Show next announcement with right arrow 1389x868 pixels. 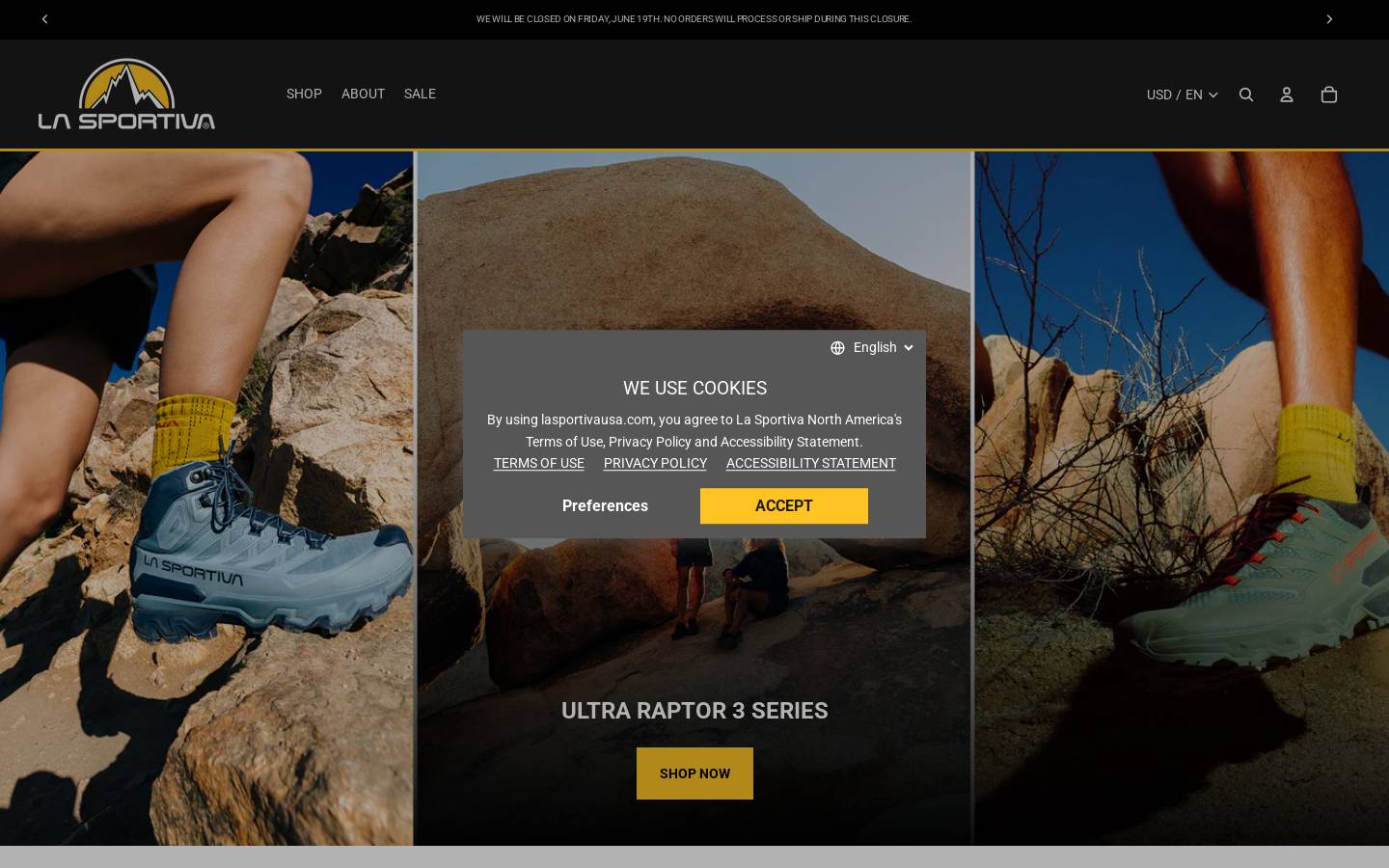(1329, 19)
